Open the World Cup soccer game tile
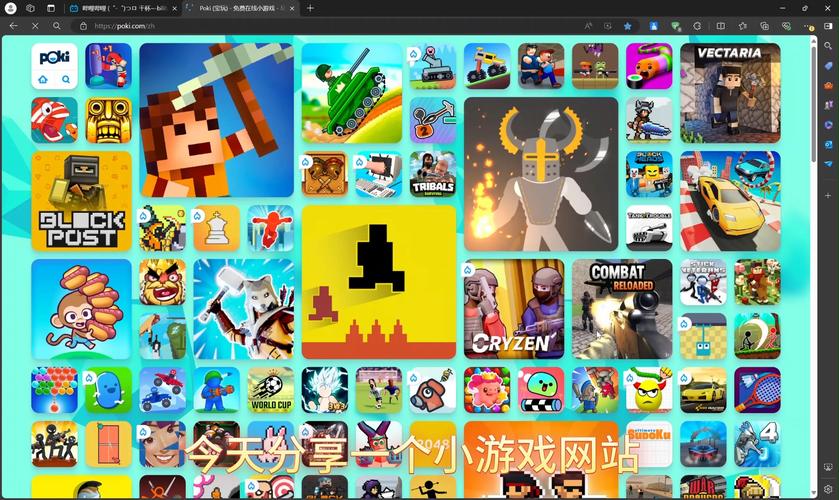Screen dimensions: 839x500 [271, 390]
